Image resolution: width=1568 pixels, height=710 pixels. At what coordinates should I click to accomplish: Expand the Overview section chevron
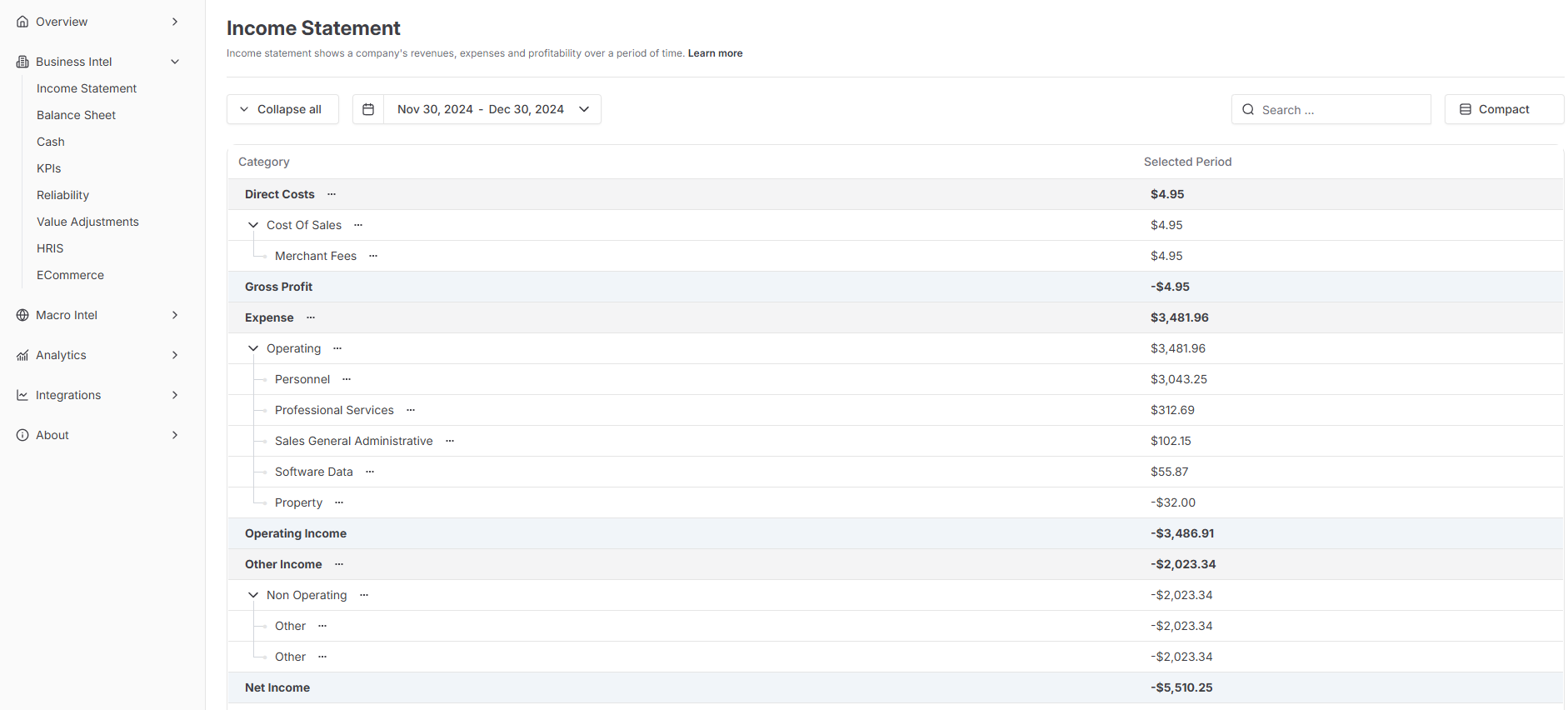click(175, 22)
